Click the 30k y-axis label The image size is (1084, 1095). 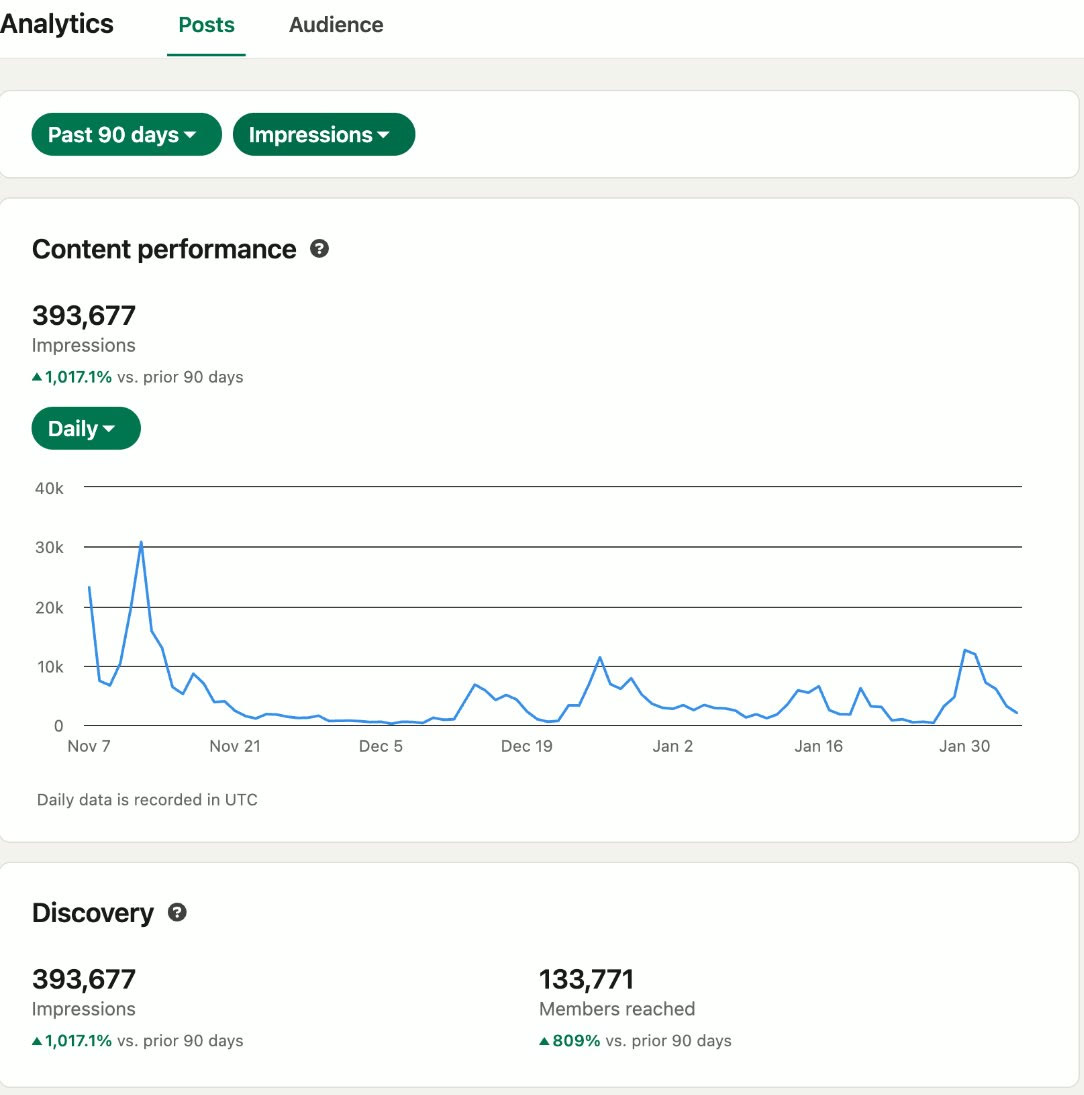[x=49, y=548]
